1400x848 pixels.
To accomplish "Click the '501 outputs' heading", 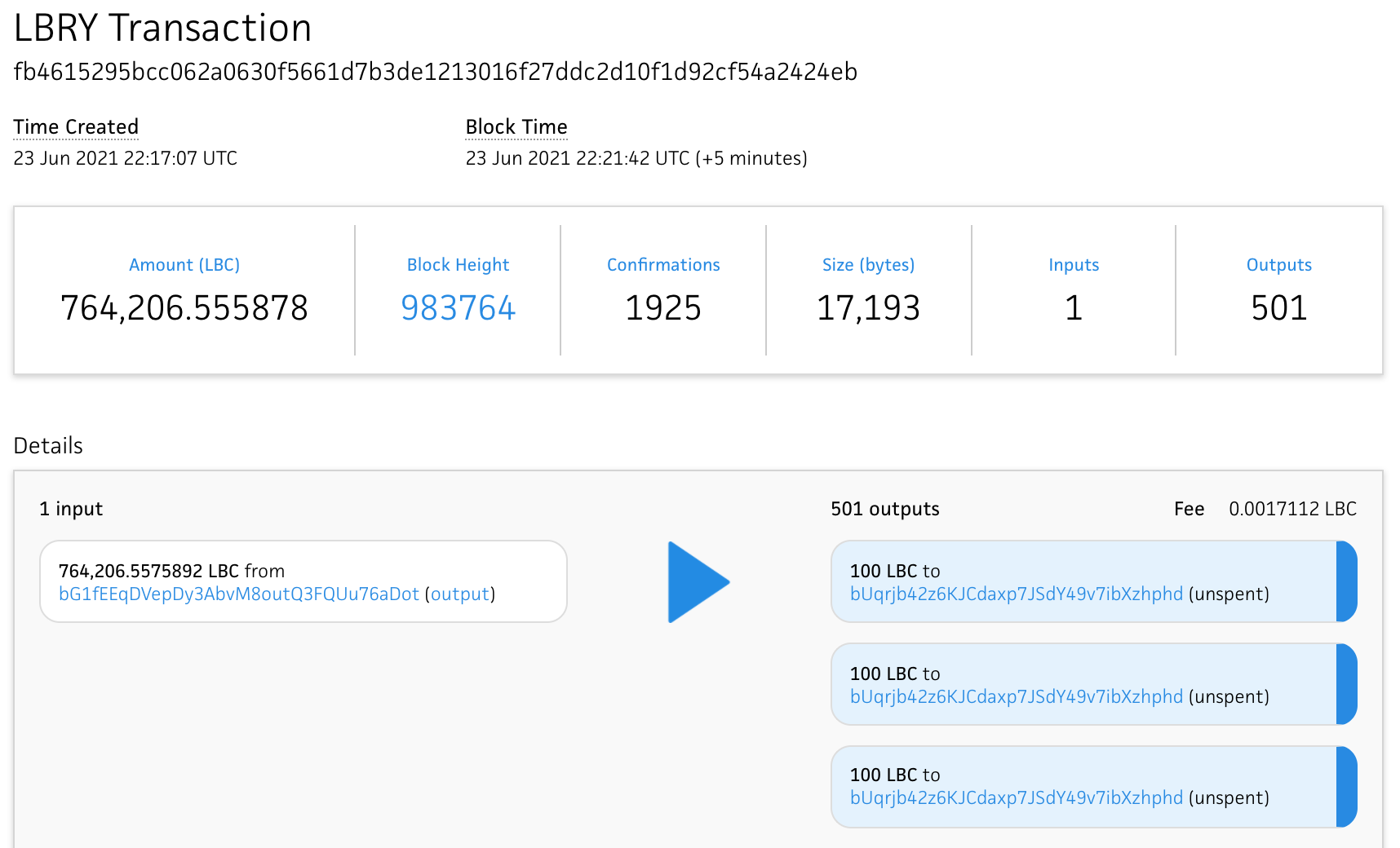I will pyautogui.click(x=885, y=509).
